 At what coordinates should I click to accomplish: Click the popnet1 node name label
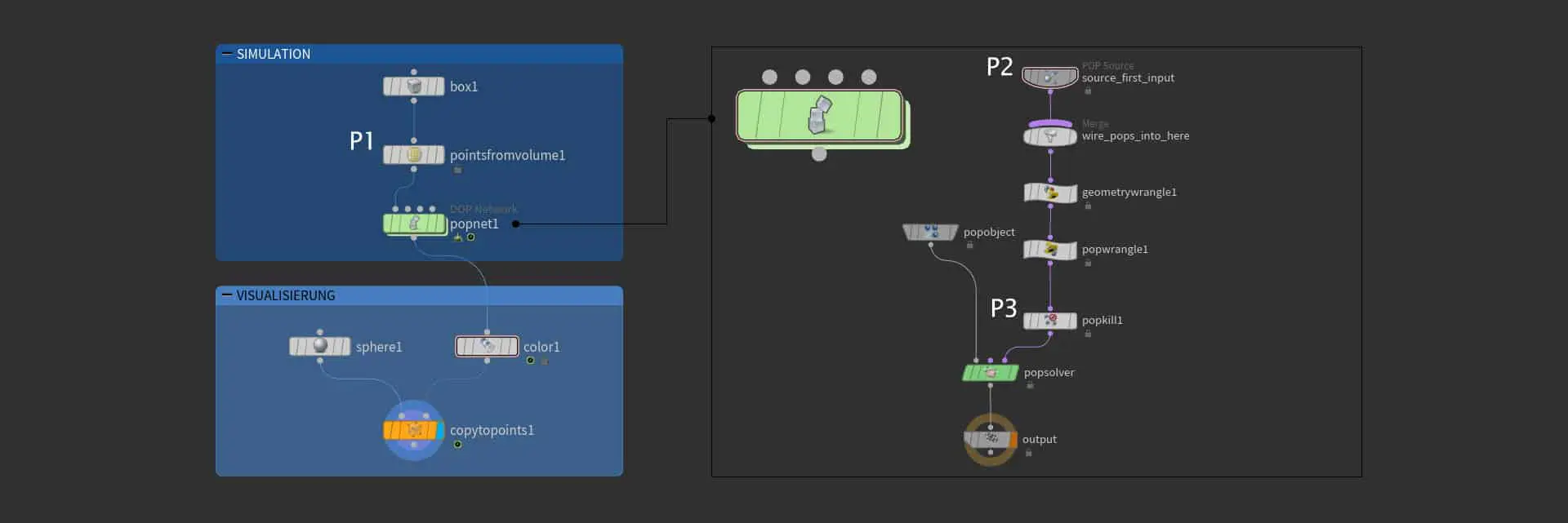point(474,224)
